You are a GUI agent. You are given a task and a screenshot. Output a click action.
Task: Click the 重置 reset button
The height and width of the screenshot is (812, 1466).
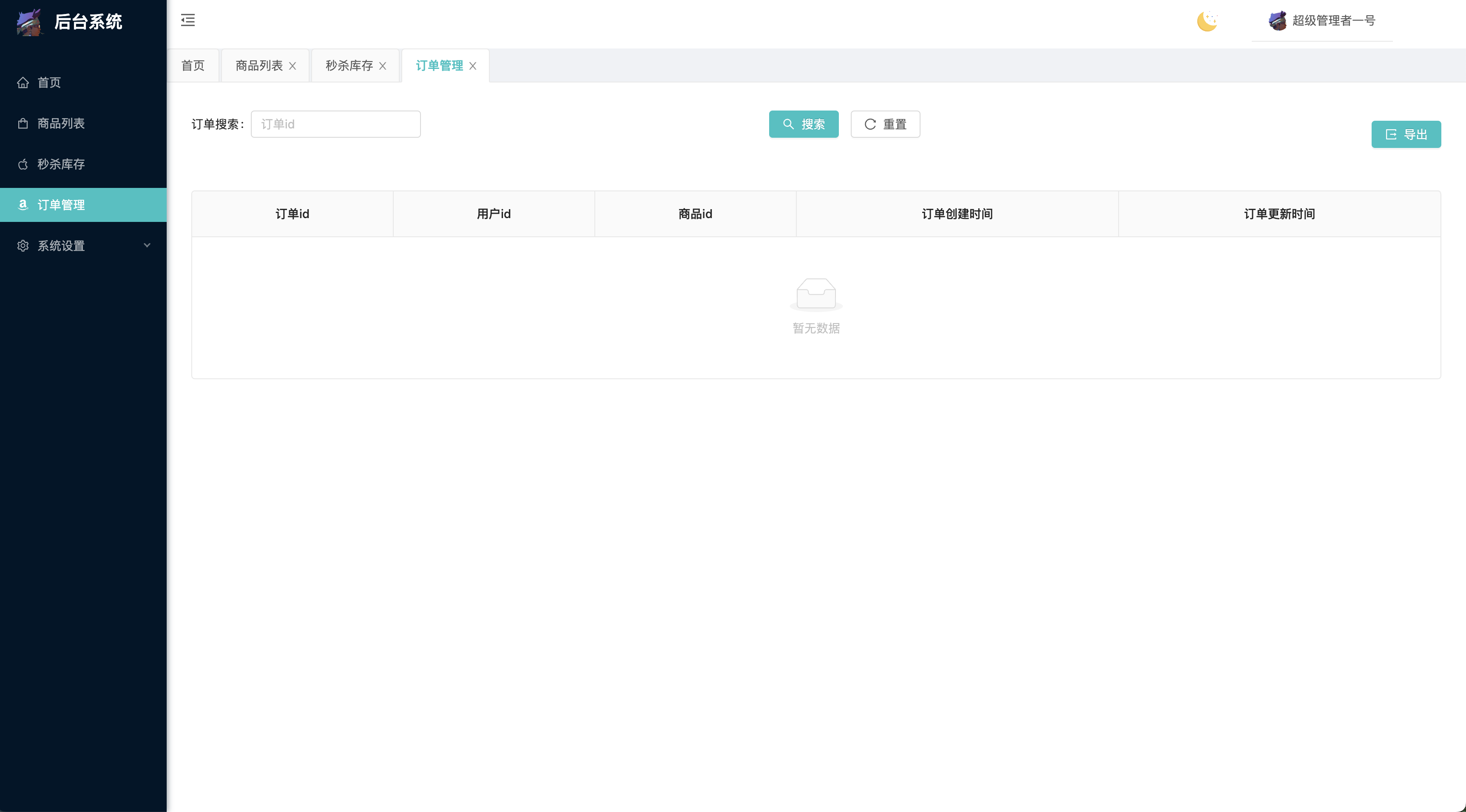pos(885,124)
